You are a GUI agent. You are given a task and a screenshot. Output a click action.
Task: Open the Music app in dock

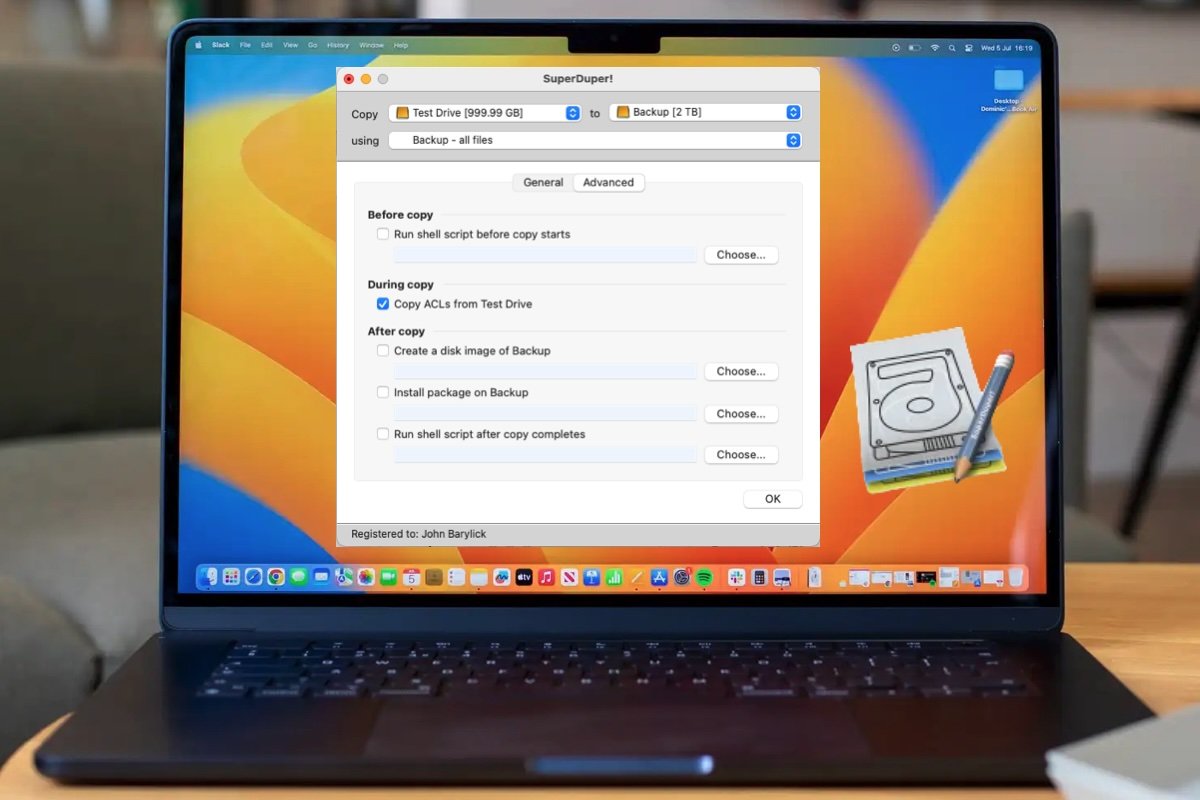546,577
